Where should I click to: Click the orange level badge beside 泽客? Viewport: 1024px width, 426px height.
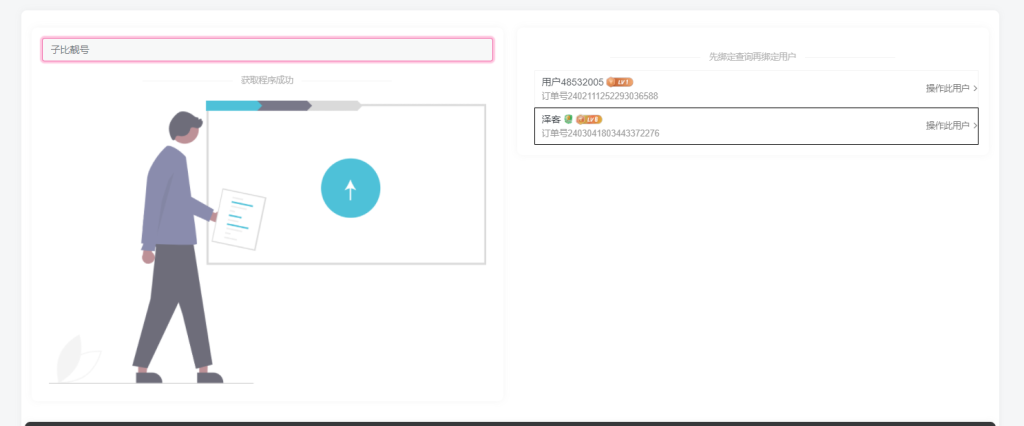tap(589, 119)
